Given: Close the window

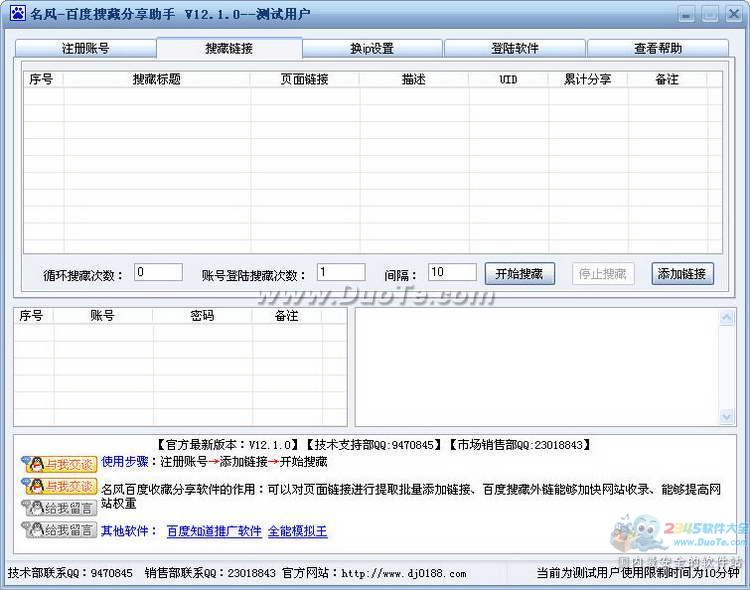Looking at the screenshot, I should [x=734, y=14].
